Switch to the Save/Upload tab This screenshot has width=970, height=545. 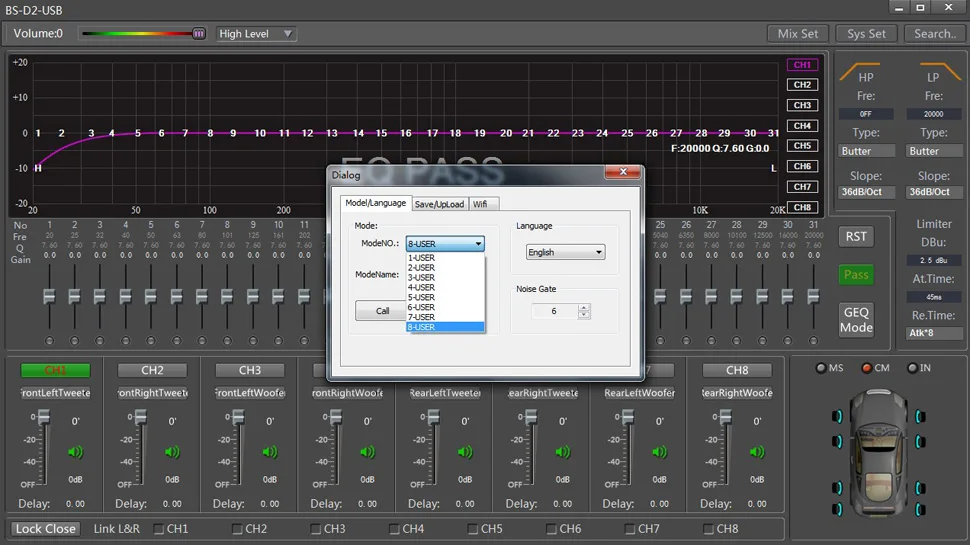point(439,204)
